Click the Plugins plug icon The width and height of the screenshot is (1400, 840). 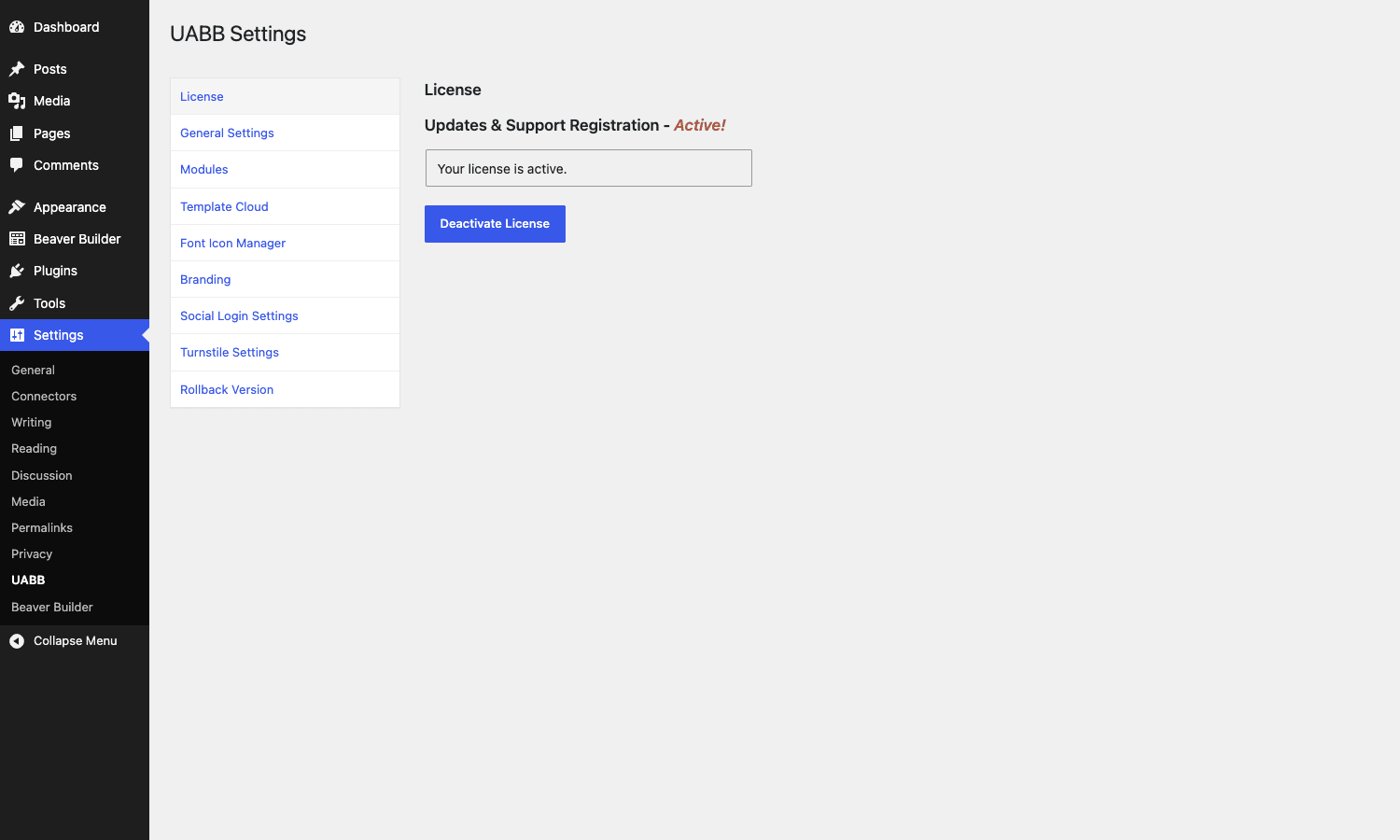click(17, 271)
